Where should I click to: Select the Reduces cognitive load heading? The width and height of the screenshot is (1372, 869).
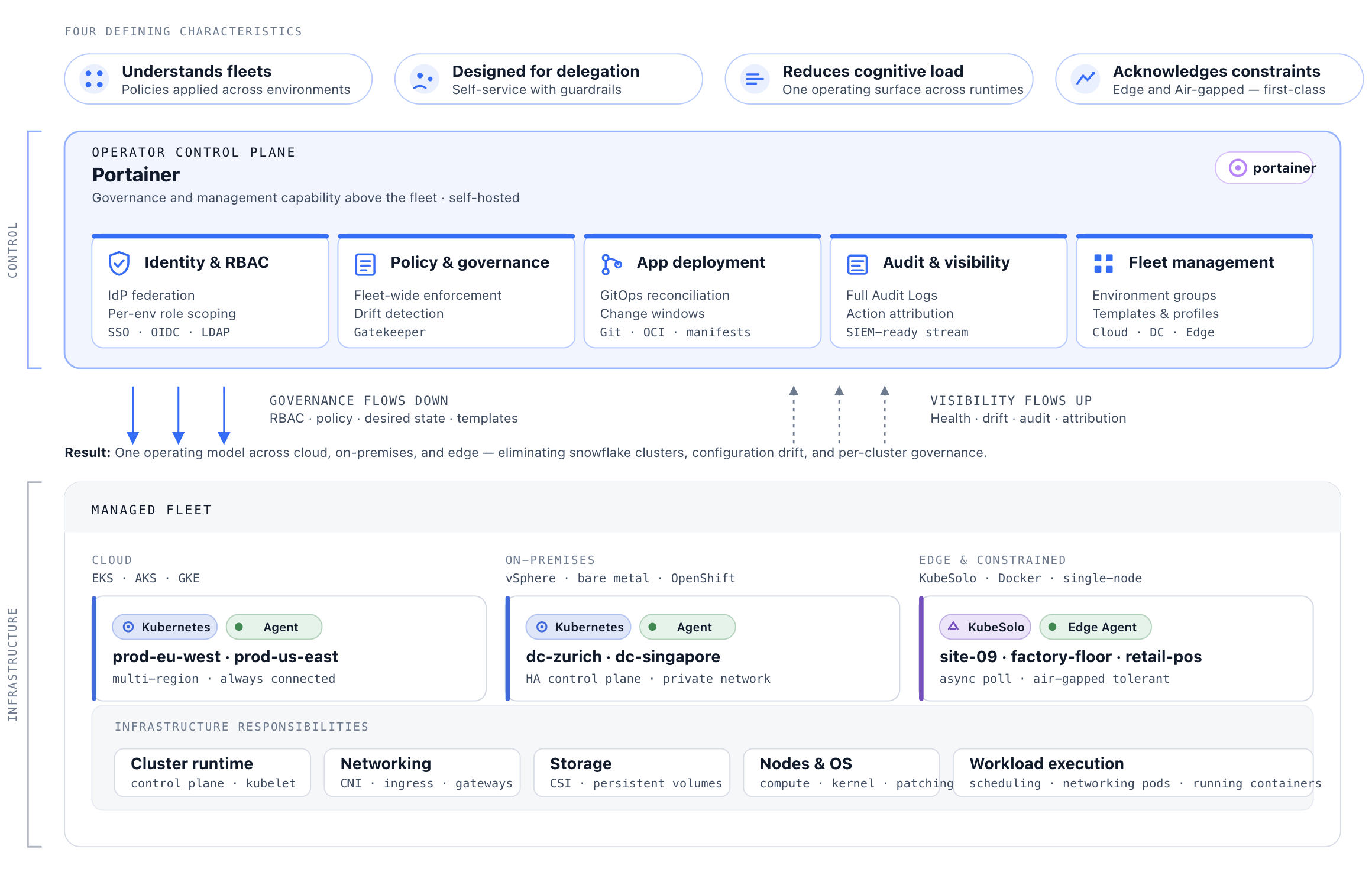click(873, 72)
